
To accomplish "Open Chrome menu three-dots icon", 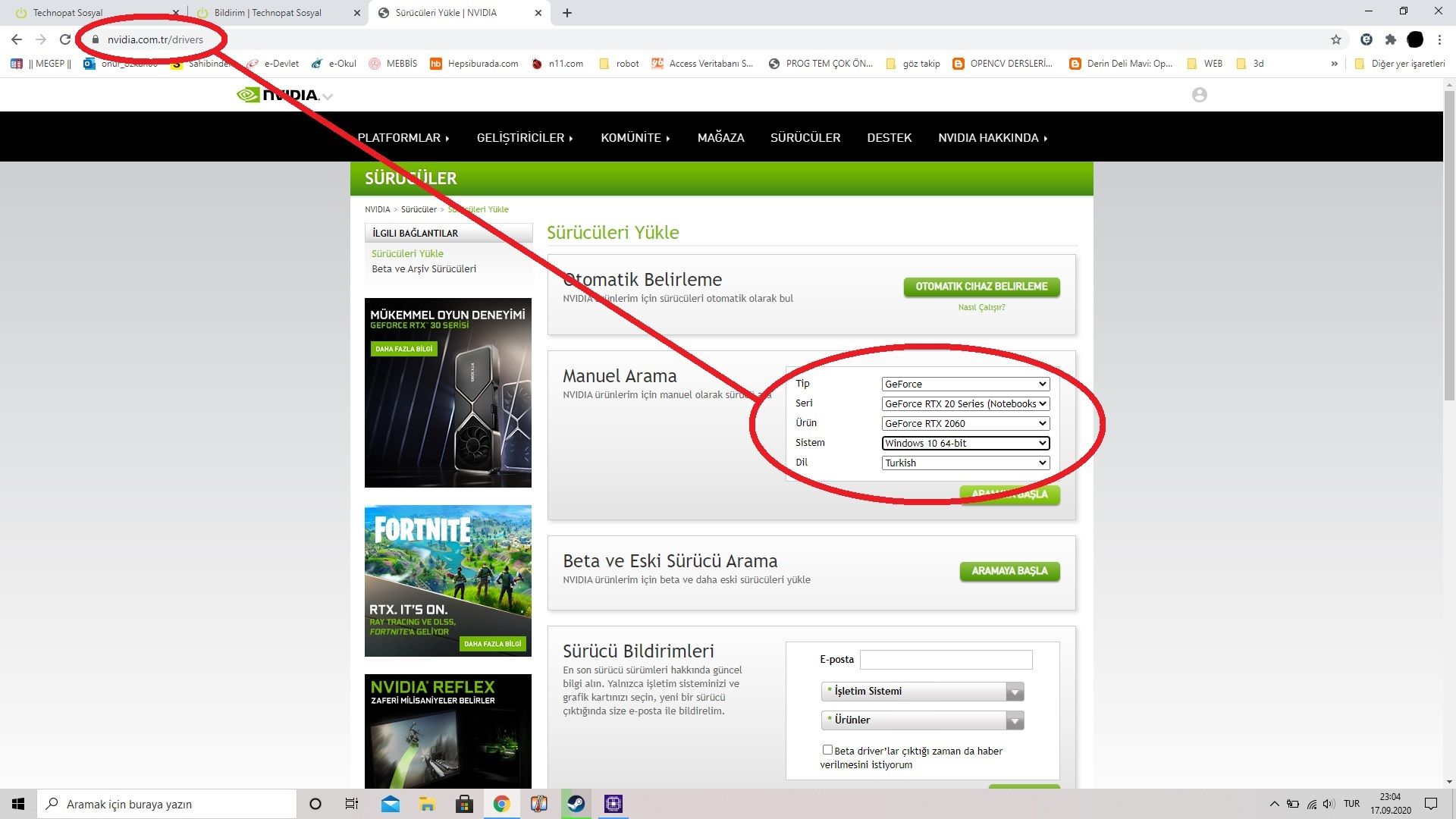I will click(x=1439, y=39).
